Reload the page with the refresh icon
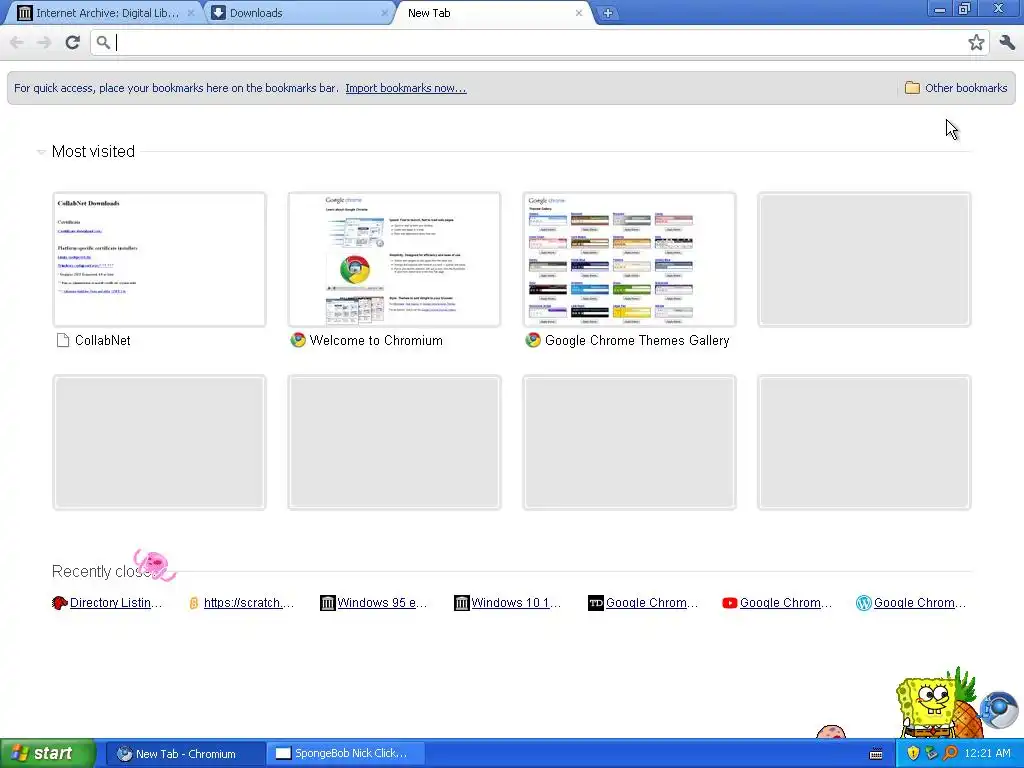The image size is (1024, 768). point(72,42)
